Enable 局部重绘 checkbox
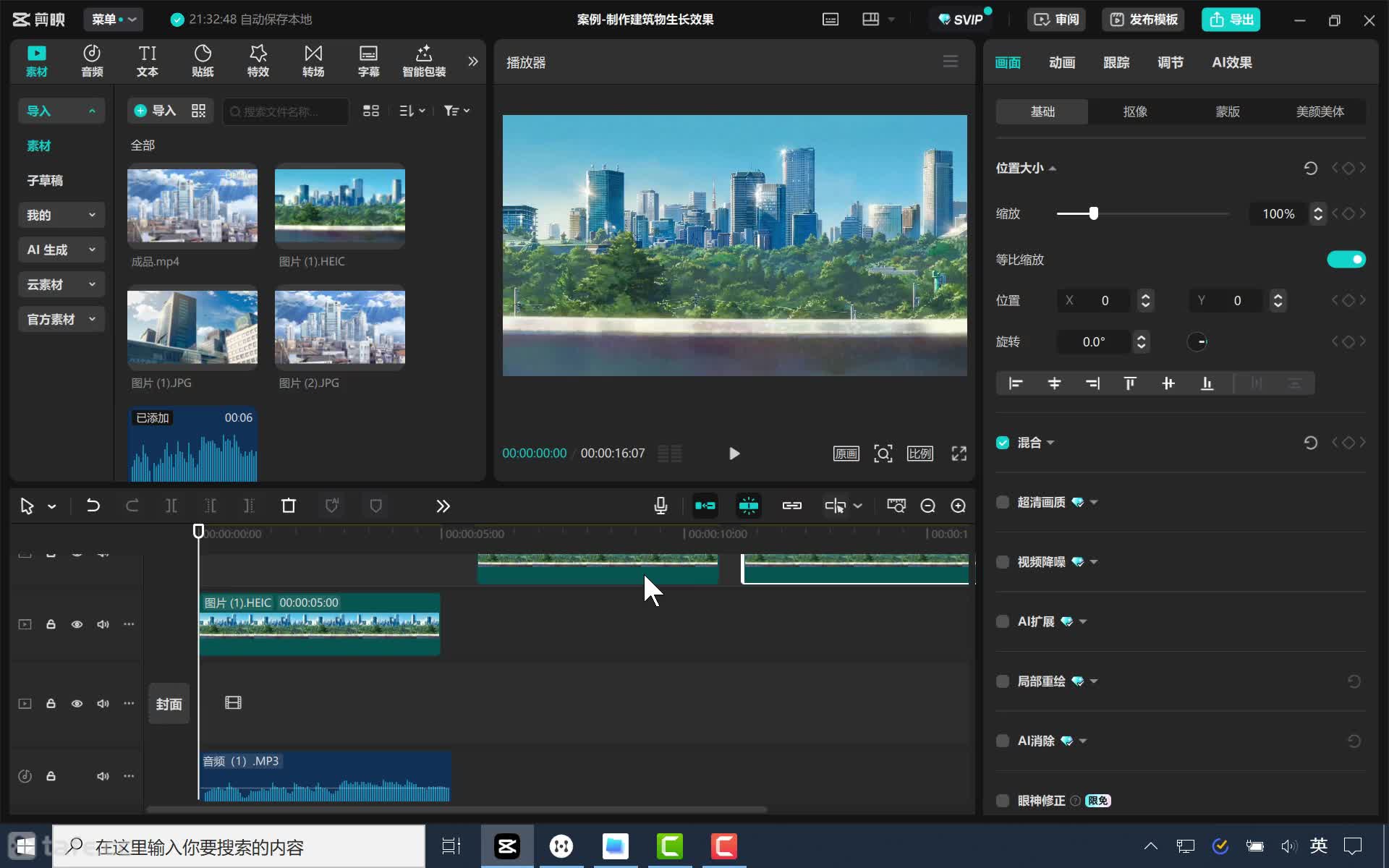 click(x=1003, y=681)
